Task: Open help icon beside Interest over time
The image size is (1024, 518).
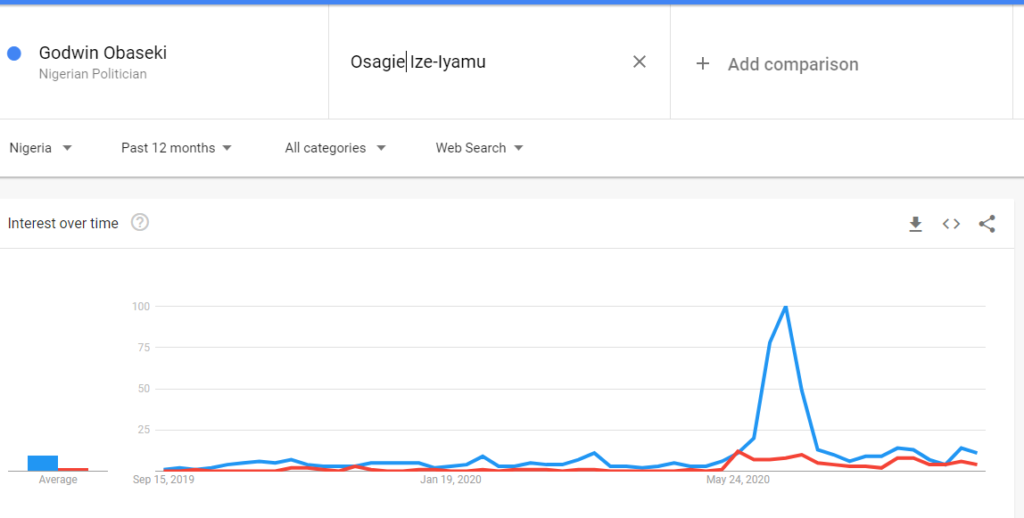Action: pyautogui.click(x=140, y=223)
